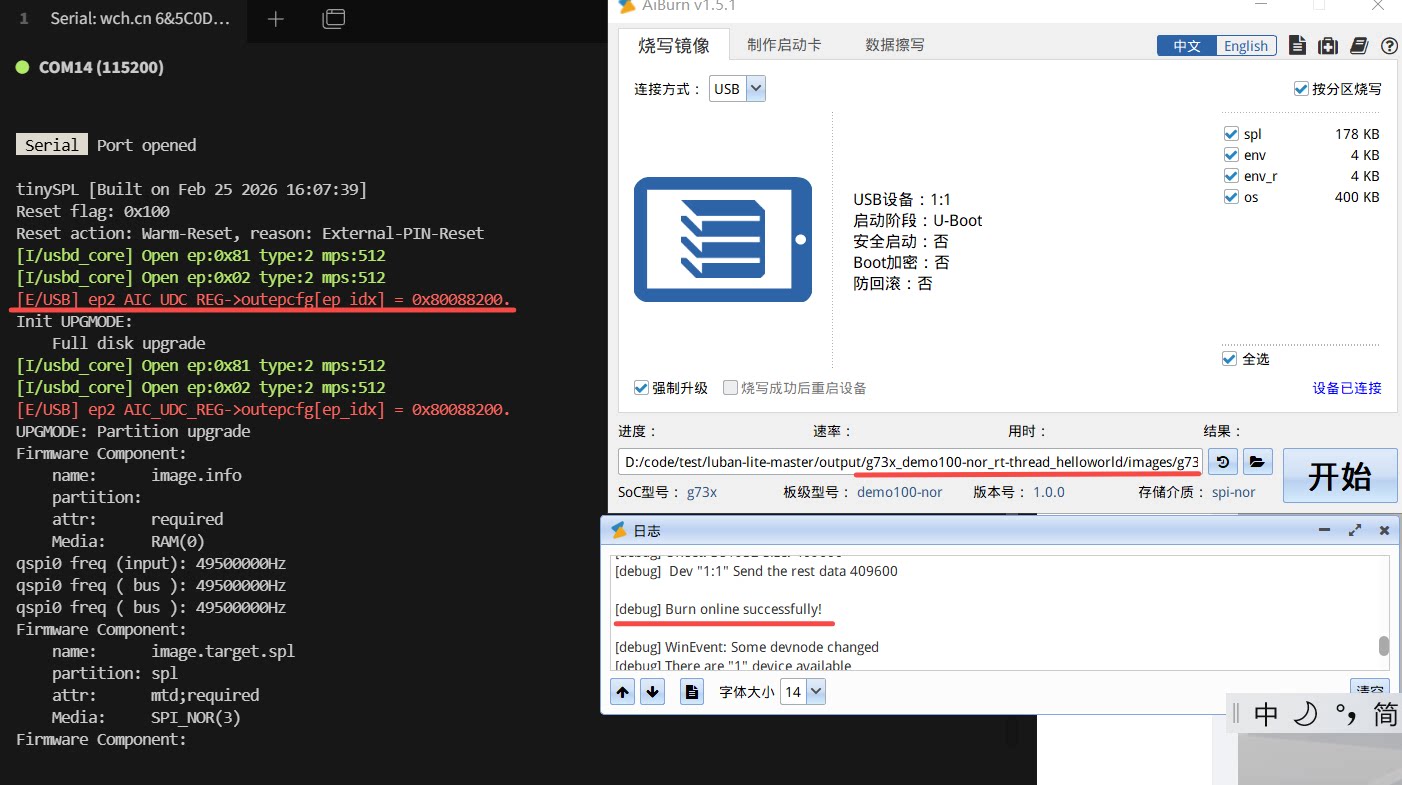Image resolution: width=1402 pixels, height=785 pixels.
Task: Click the 'Reset flag: 0x100' terminal line
Action: point(93,211)
